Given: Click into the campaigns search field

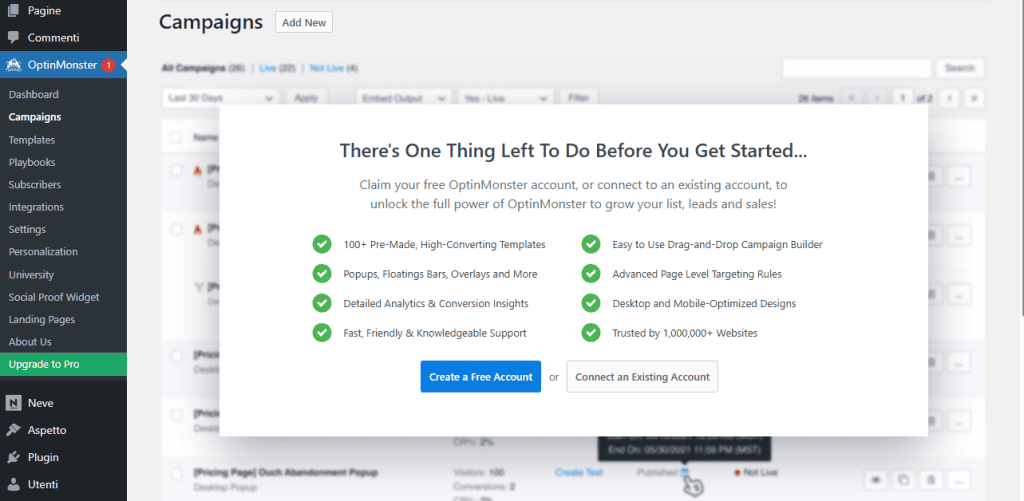Looking at the screenshot, I should coord(856,68).
